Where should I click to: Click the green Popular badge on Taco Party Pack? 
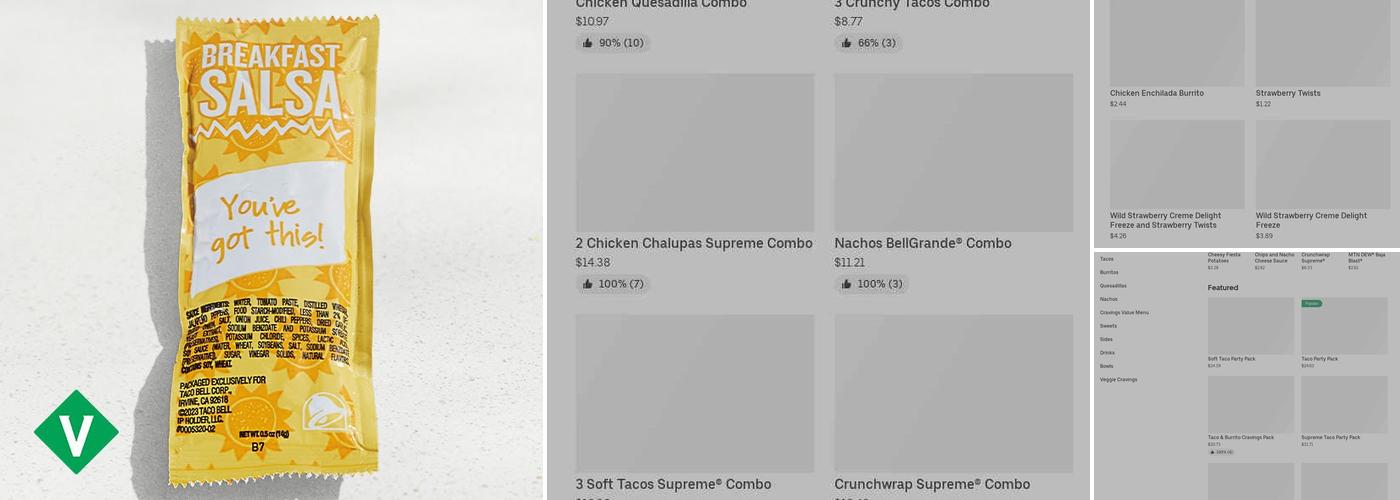[x=1311, y=302]
